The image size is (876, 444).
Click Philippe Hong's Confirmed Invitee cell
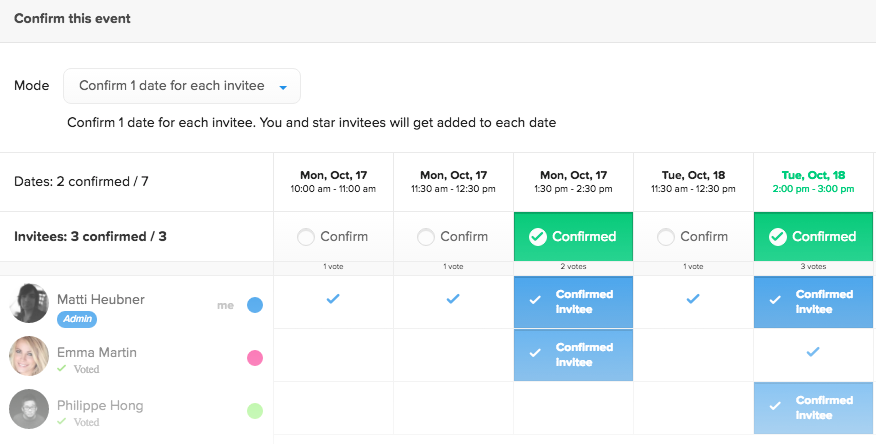pos(813,408)
